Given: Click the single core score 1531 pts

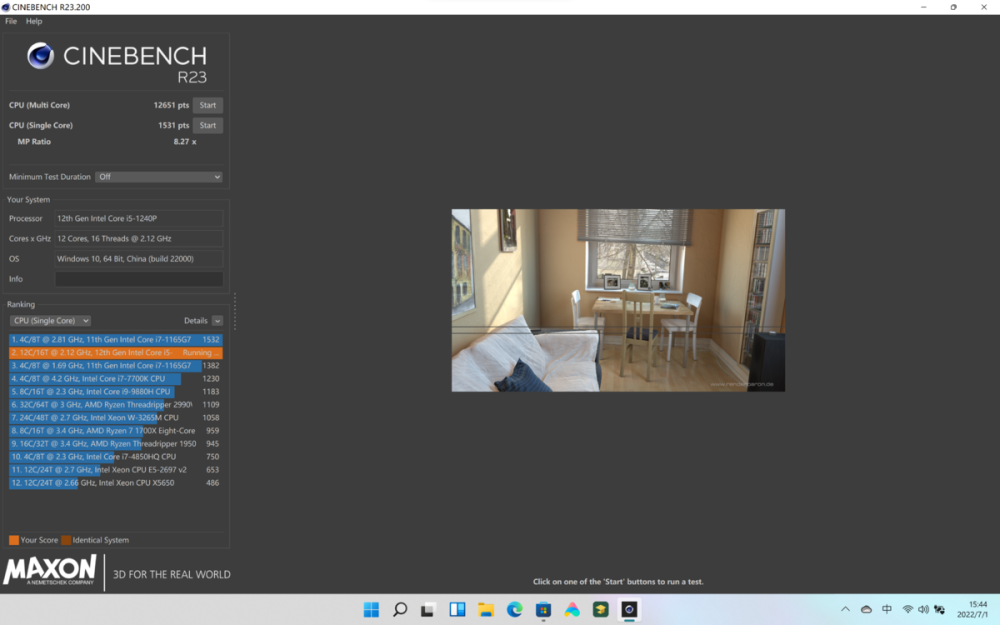Looking at the screenshot, I should coord(173,126).
